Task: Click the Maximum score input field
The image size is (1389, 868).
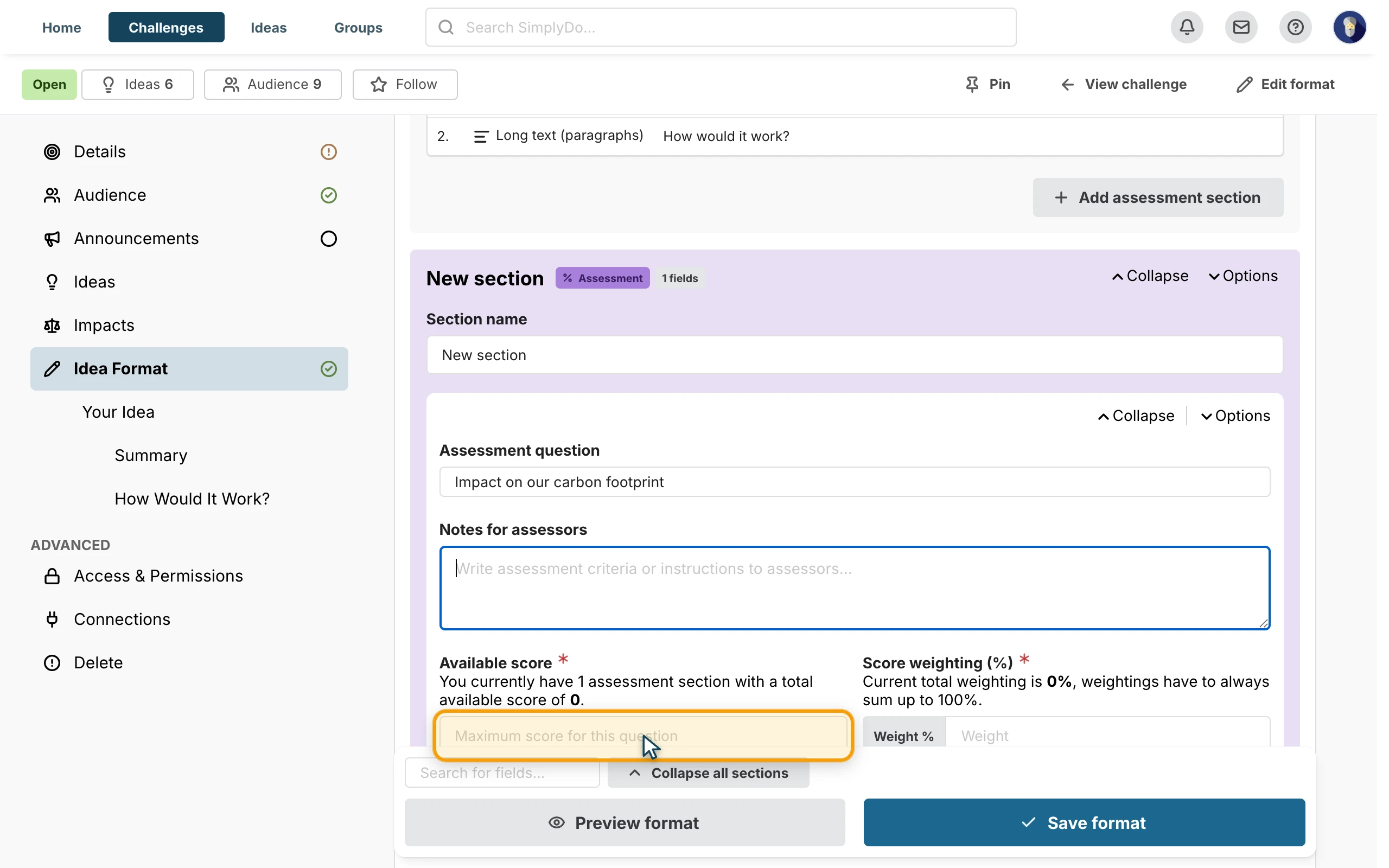Action: tap(643, 736)
